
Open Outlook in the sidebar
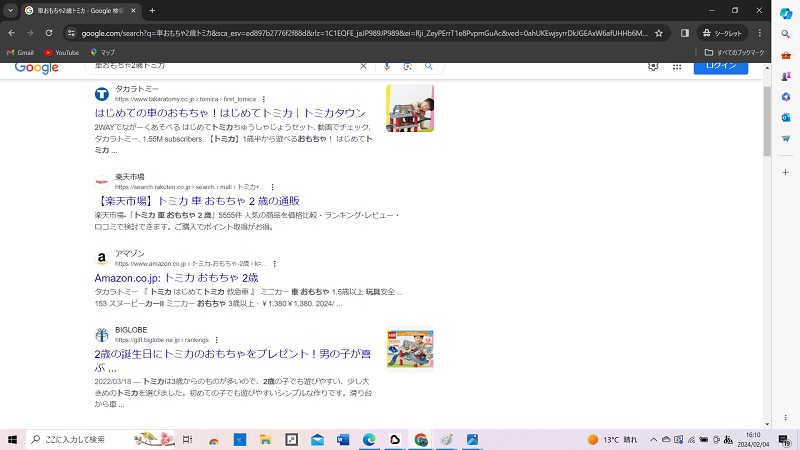point(786,118)
